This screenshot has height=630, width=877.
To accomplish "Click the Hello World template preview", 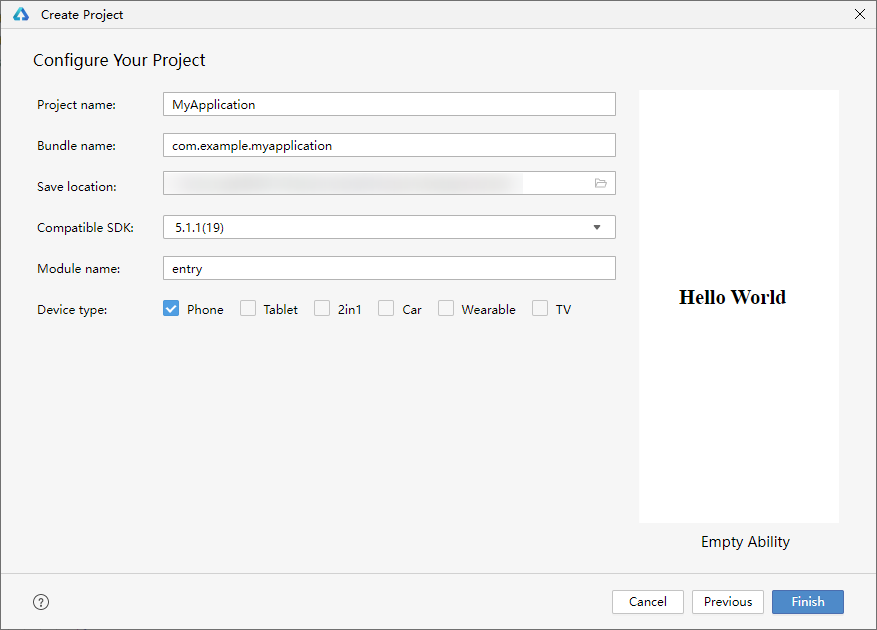I will [x=739, y=307].
